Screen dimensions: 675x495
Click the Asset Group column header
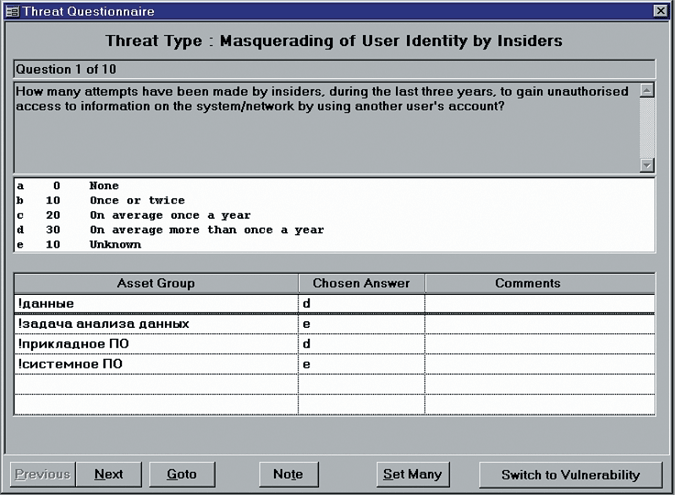(x=155, y=283)
